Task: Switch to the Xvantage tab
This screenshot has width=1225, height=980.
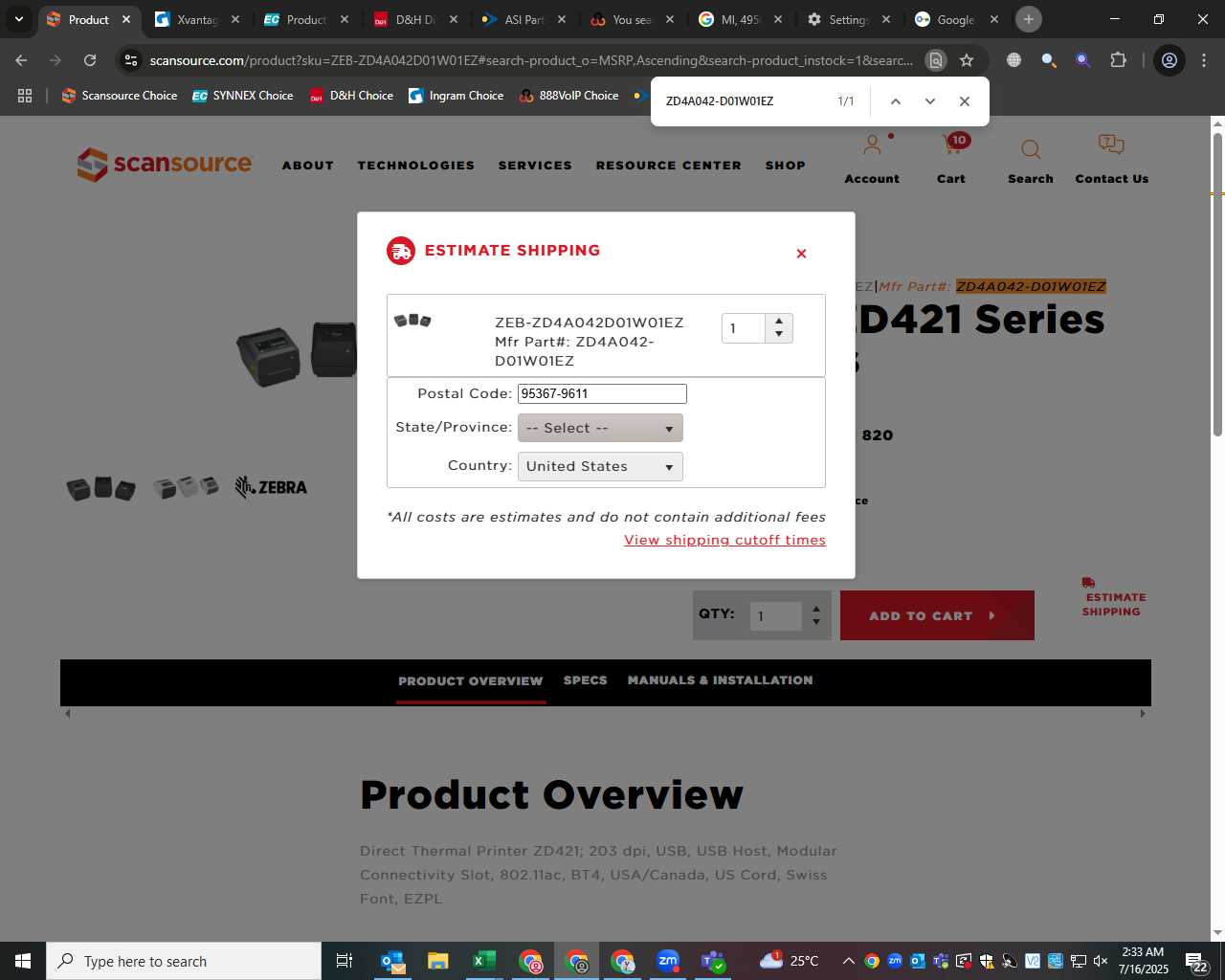Action: pyautogui.click(x=198, y=19)
